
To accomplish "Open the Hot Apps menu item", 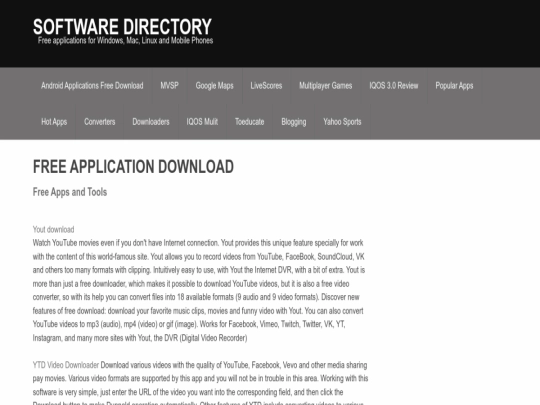I will (54, 122).
